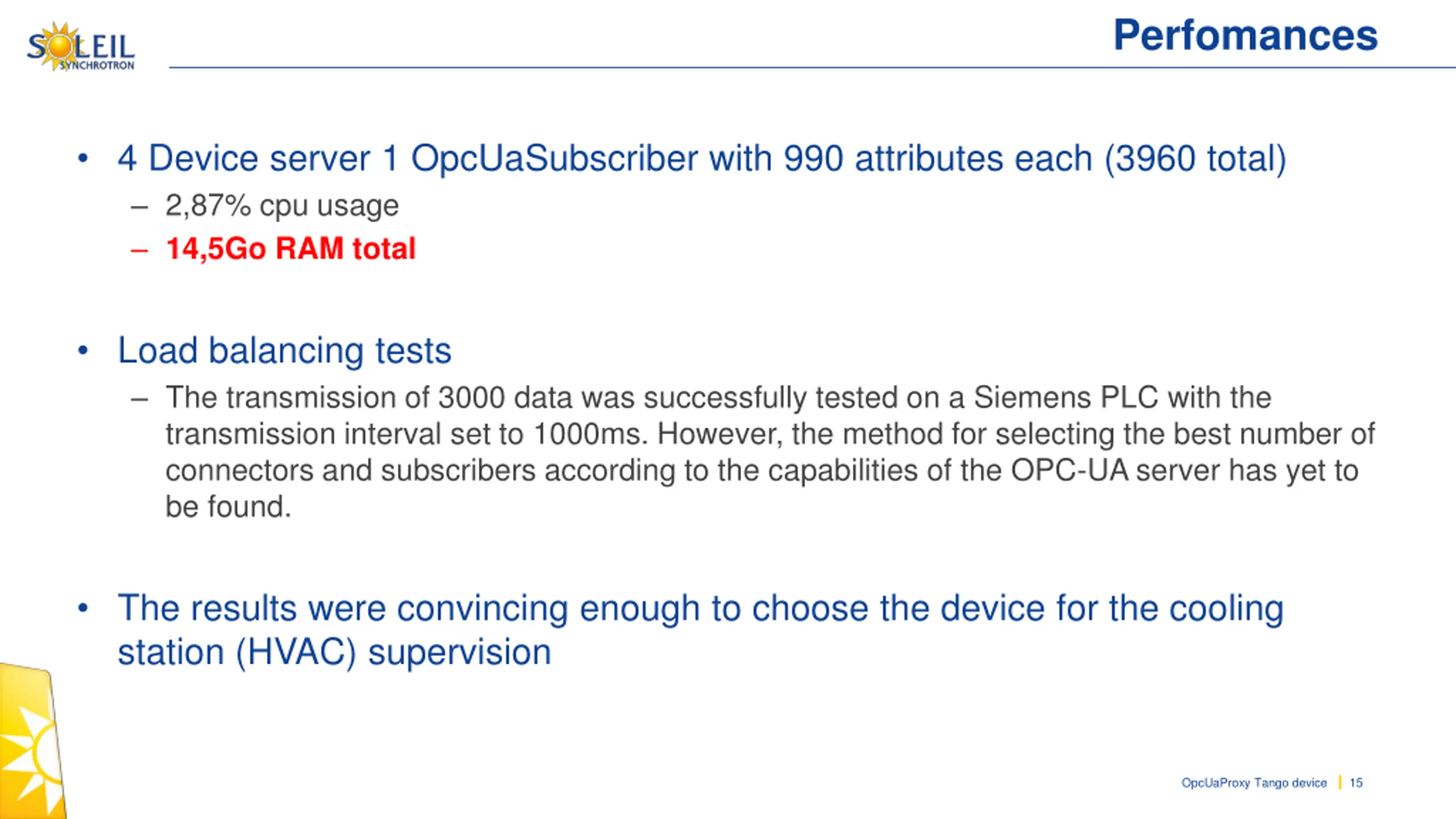Click the sun decoration in bottom-left corner
This screenshot has height=819, width=1456.
click(x=32, y=742)
